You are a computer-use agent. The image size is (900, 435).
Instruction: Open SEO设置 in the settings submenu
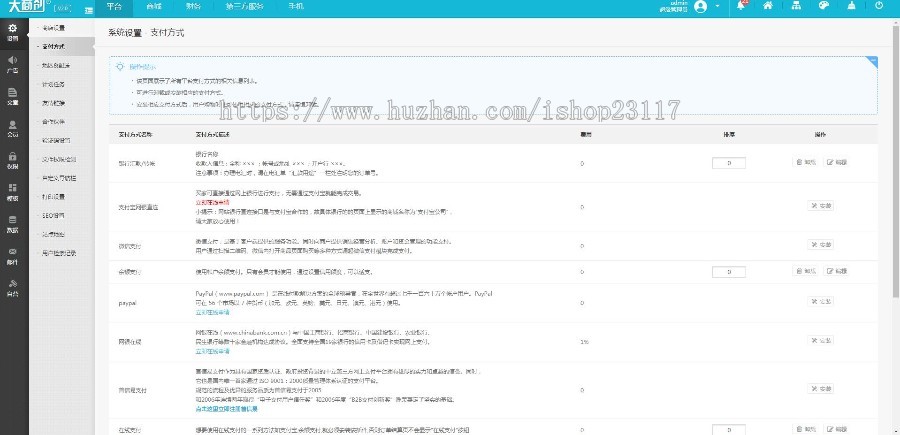pyautogui.click(x=54, y=215)
